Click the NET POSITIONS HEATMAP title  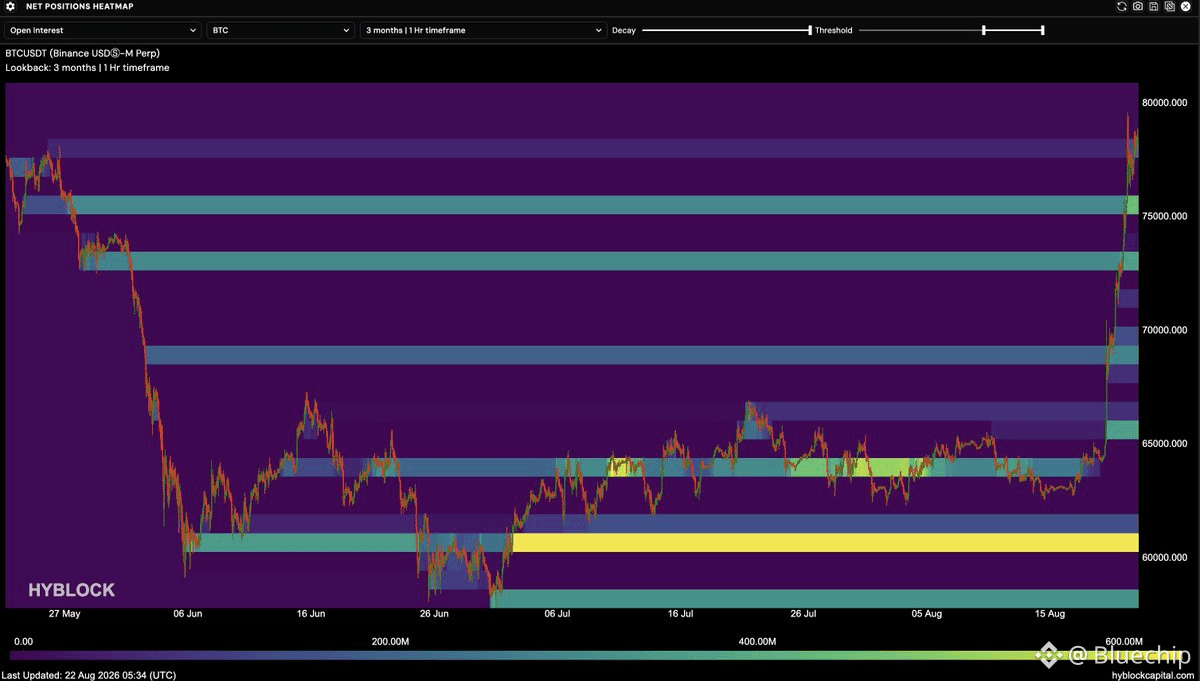[80, 7]
